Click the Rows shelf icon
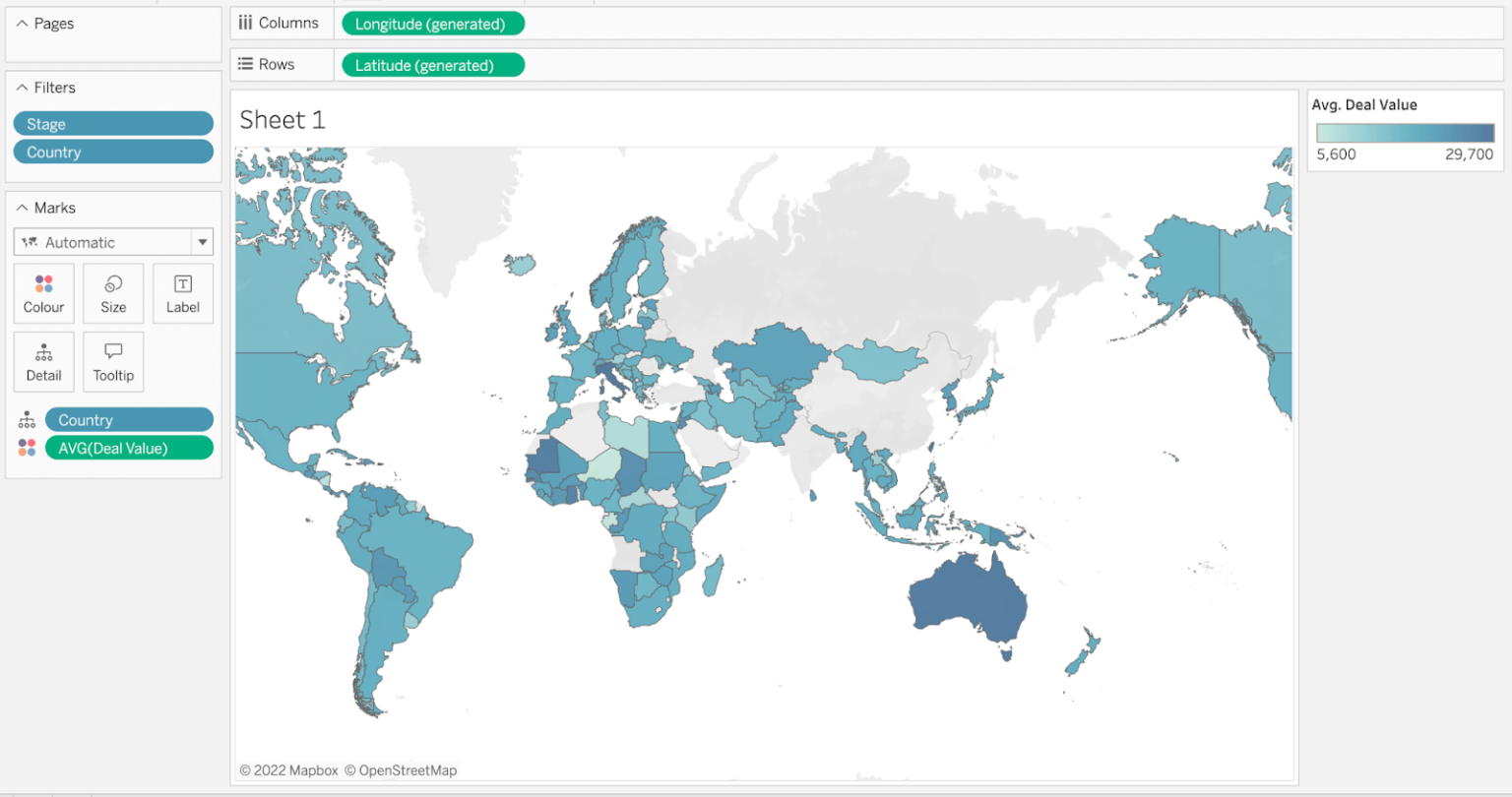The image size is (1512, 797). tap(244, 64)
